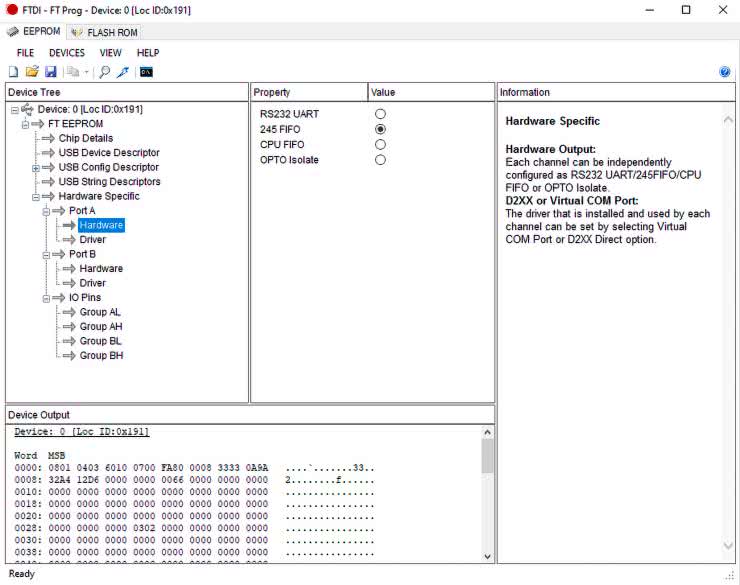Open the DEVICES menu
The image size is (740, 585).
[x=67, y=53]
